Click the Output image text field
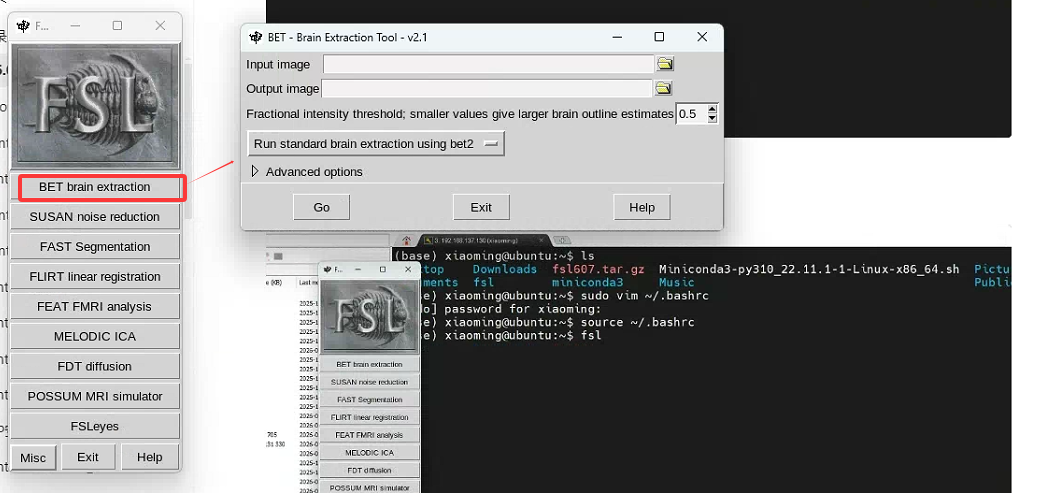This screenshot has width=1055, height=493. [x=487, y=88]
